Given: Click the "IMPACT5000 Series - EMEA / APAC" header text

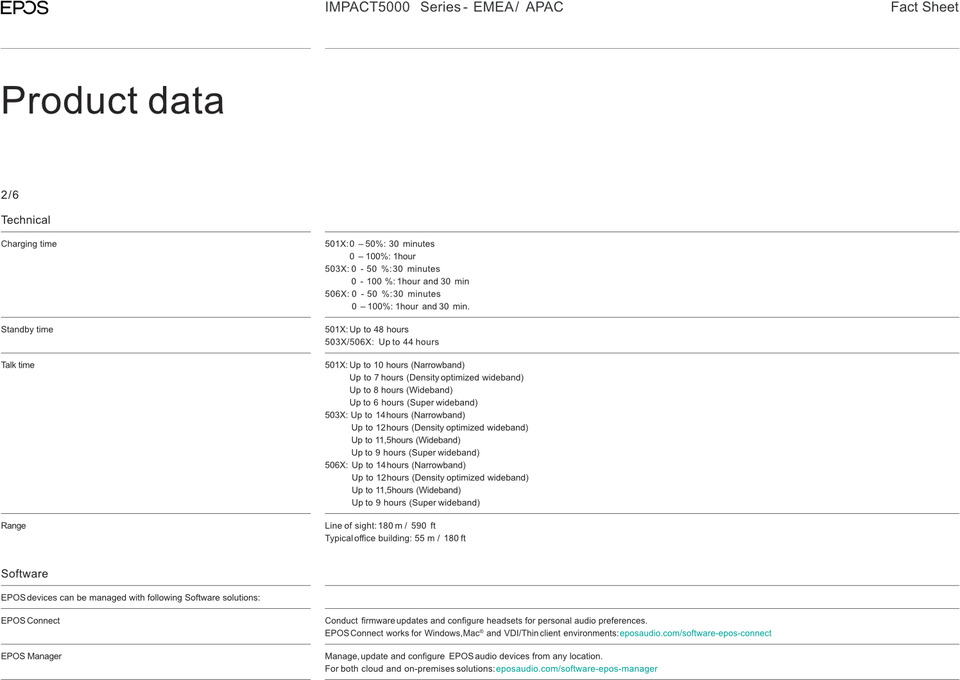Looking at the screenshot, I should pos(444,8).
